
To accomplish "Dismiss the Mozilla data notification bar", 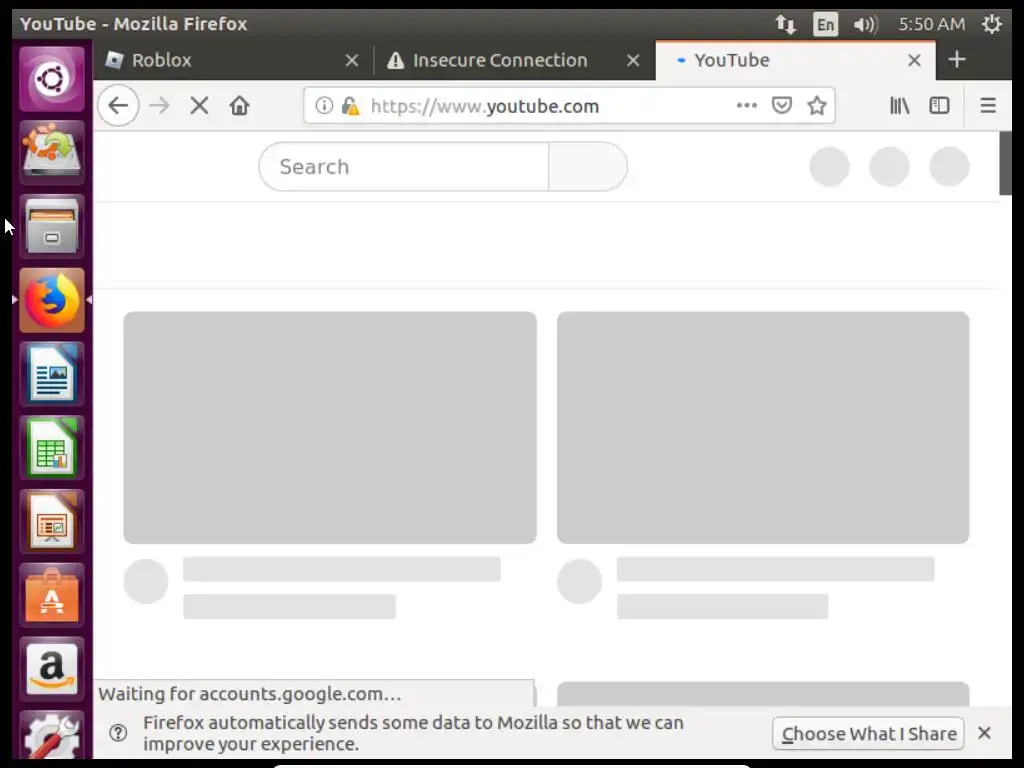I will (x=984, y=733).
